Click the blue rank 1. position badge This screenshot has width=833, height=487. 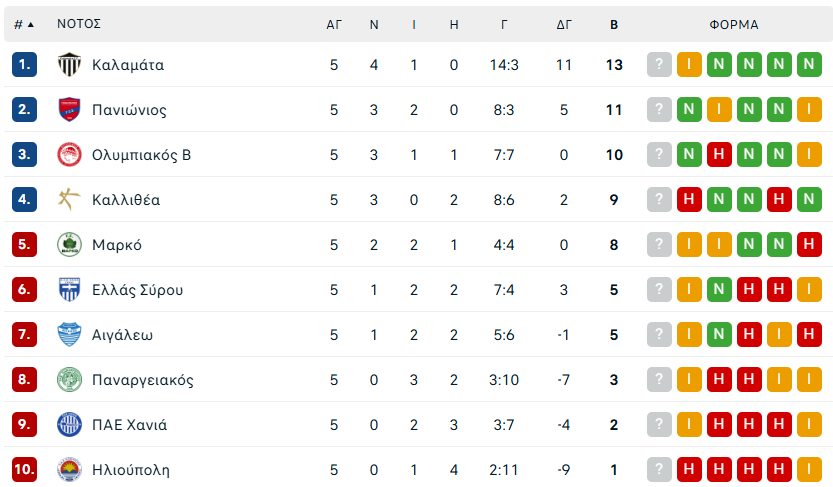click(x=24, y=65)
